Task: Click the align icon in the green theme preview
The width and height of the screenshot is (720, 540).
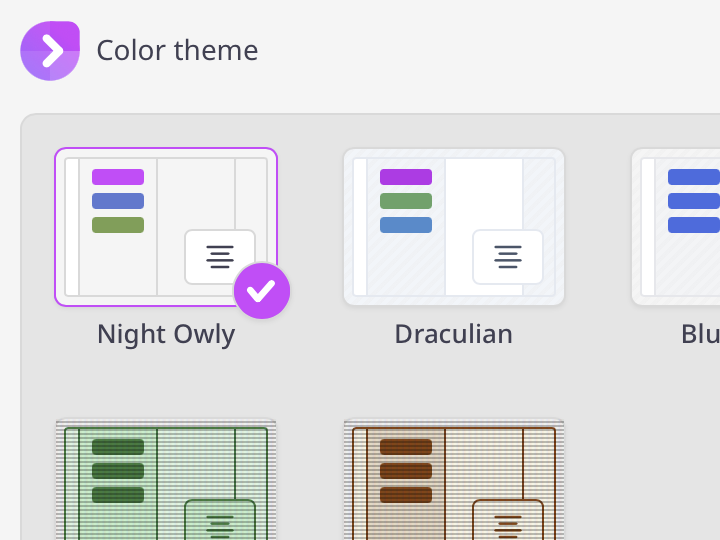Action: click(x=220, y=521)
